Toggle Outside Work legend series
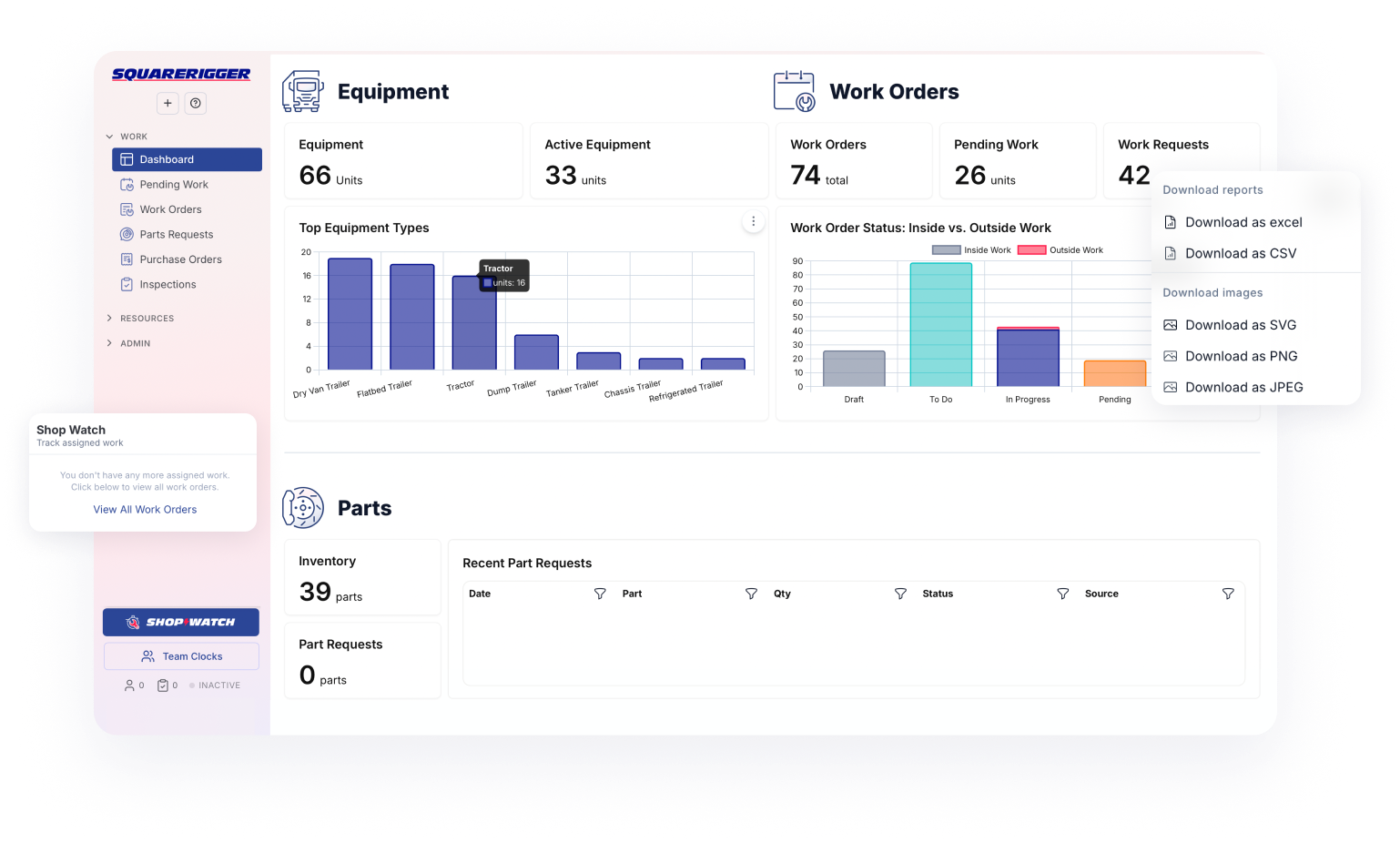1400x843 pixels. pyautogui.click(x=1060, y=250)
